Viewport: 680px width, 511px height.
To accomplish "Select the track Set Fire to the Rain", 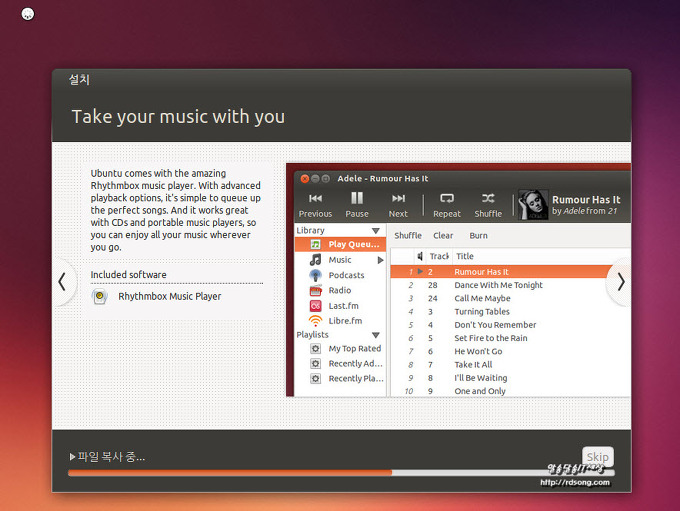I will tap(490, 338).
